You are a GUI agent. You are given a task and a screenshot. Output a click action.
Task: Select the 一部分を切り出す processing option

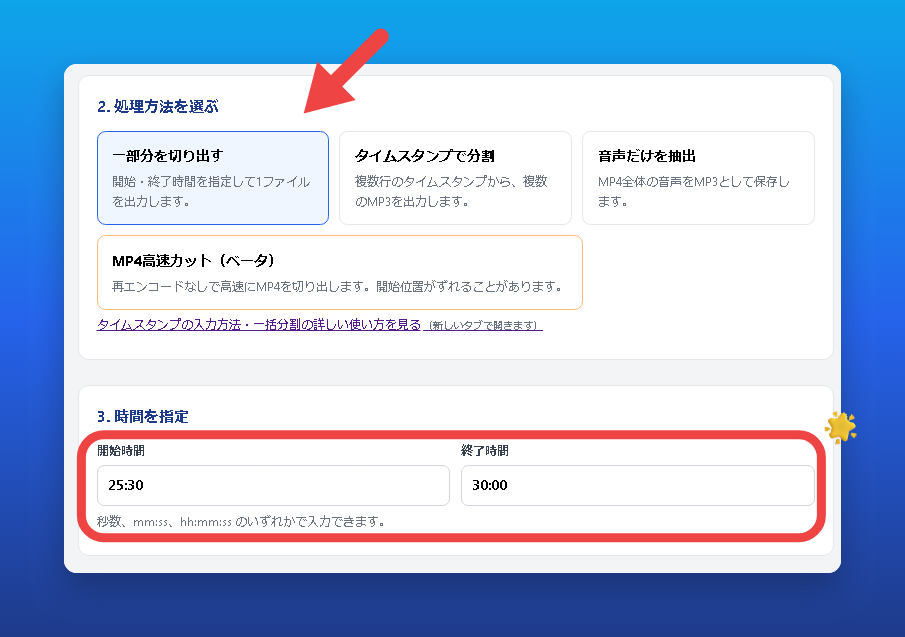pyautogui.click(x=213, y=178)
